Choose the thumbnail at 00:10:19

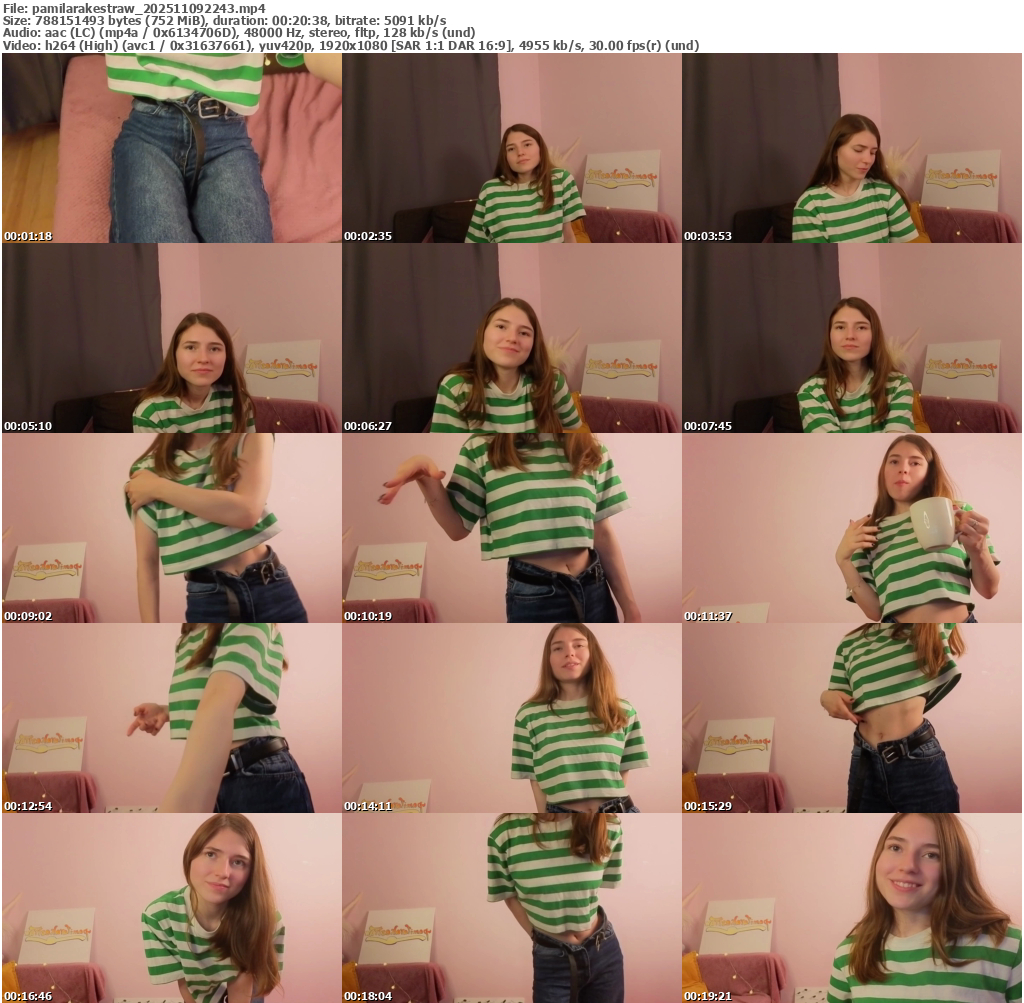511,528
